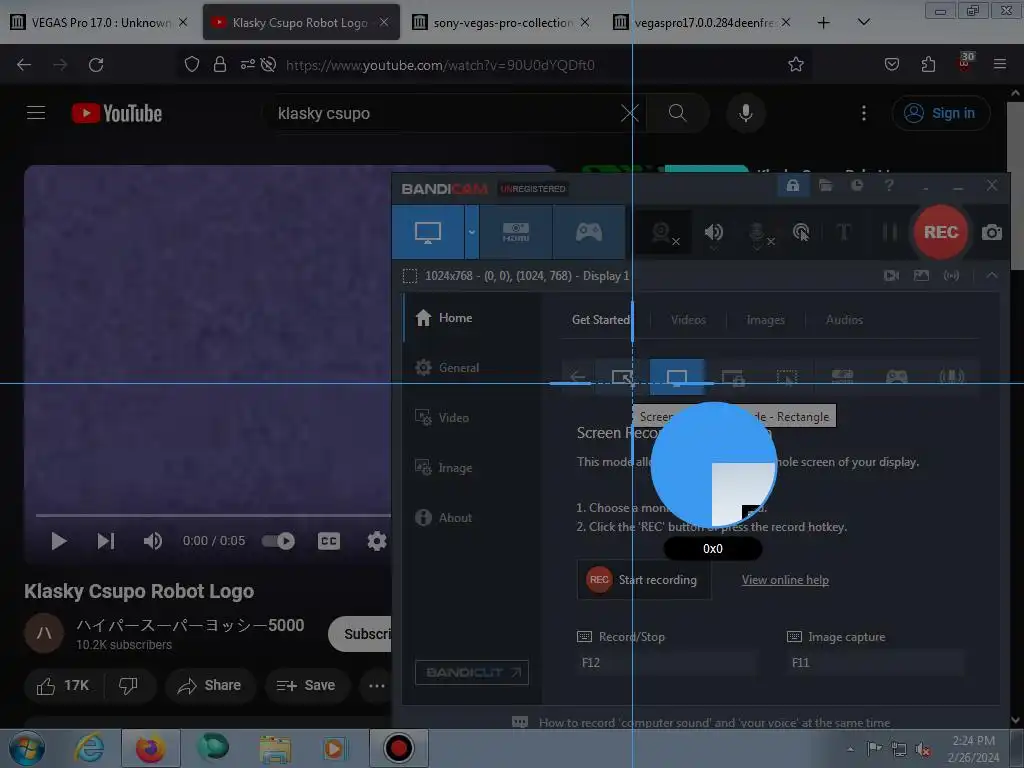Toggle the webcam overlay in Bandicam
Image resolution: width=1024 pixels, height=768 pixels.
click(x=664, y=232)
